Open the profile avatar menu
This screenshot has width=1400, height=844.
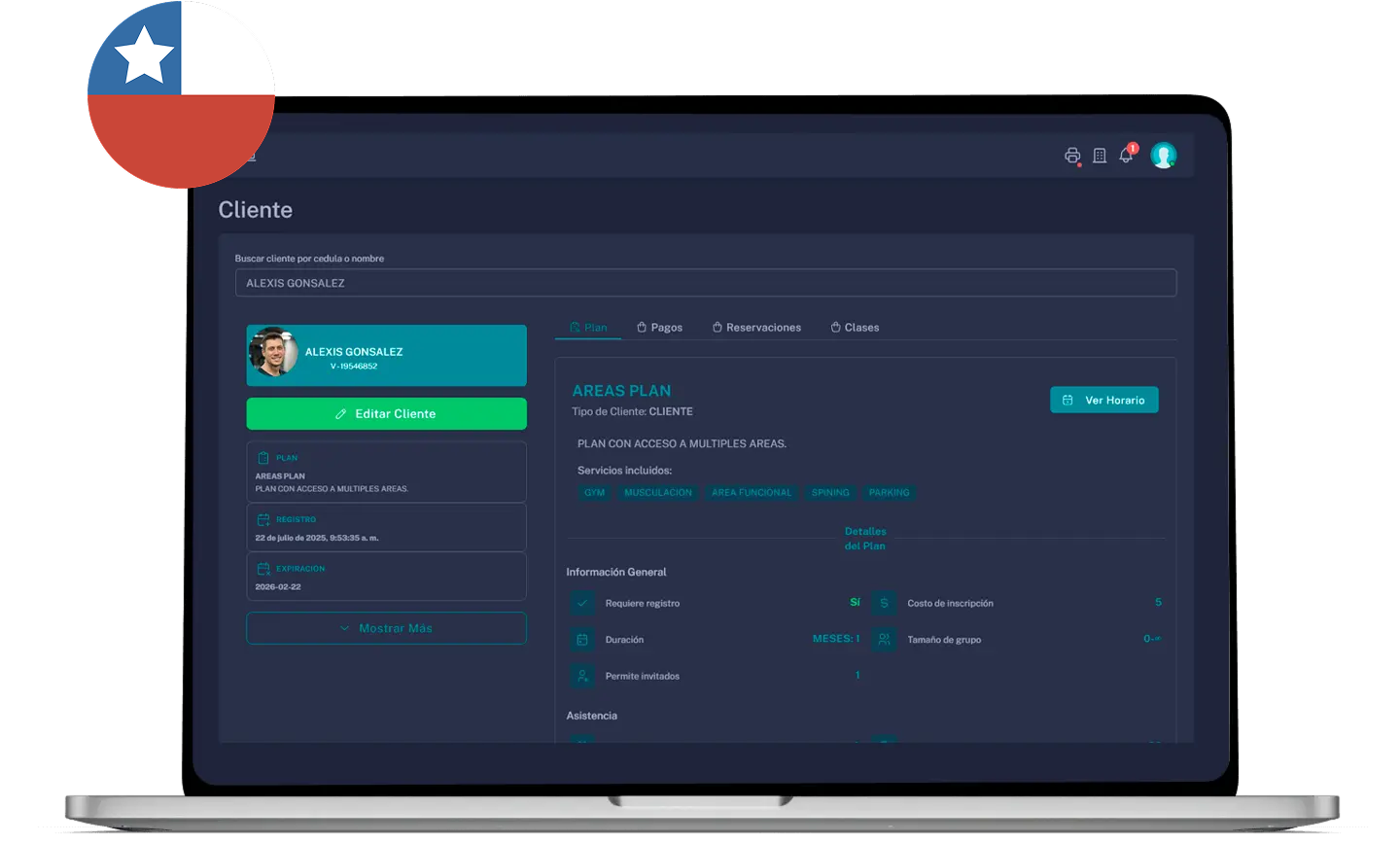coord(1164,155)
